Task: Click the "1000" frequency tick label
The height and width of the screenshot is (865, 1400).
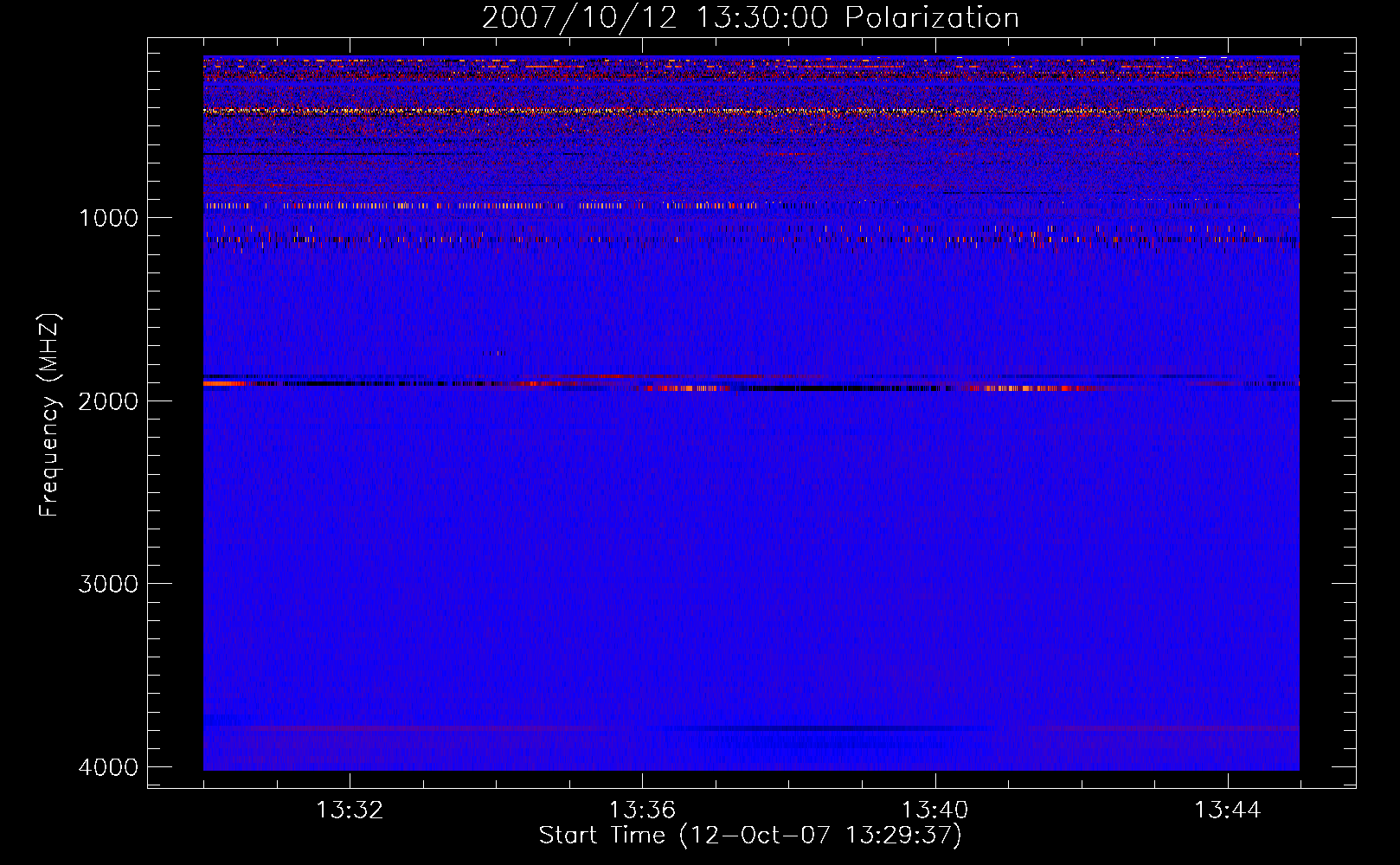Action: click(x=108, y=217)
